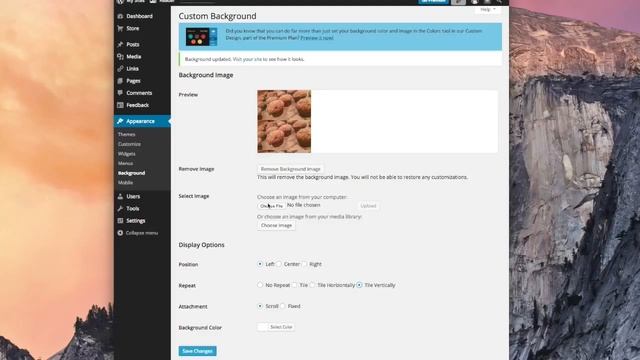
Task: Click the background color swatch box
Action: pyautogui.click(x=263, y=327)
